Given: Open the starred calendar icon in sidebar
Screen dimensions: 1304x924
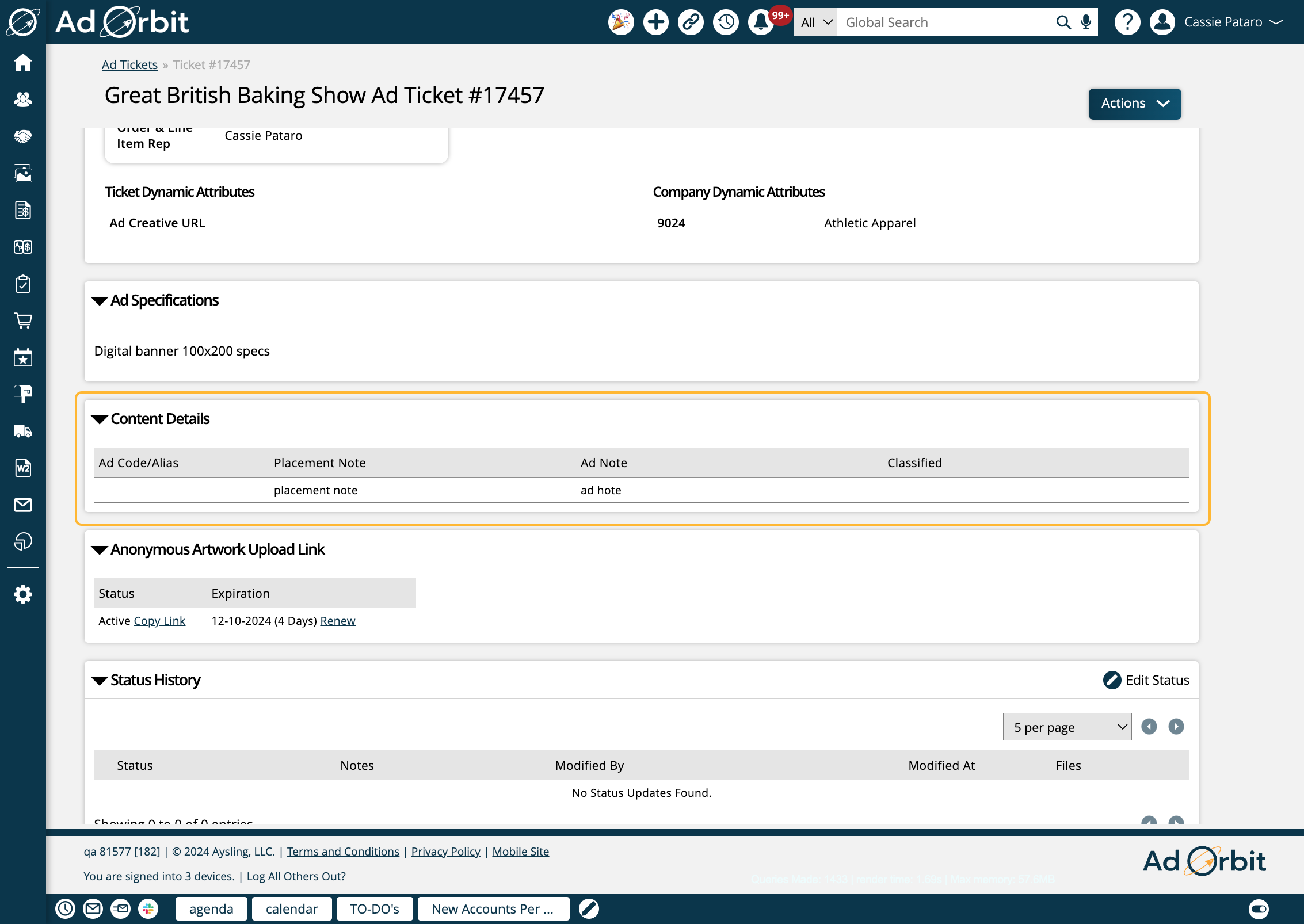Looking at the screenshot, I should point(23,357).
